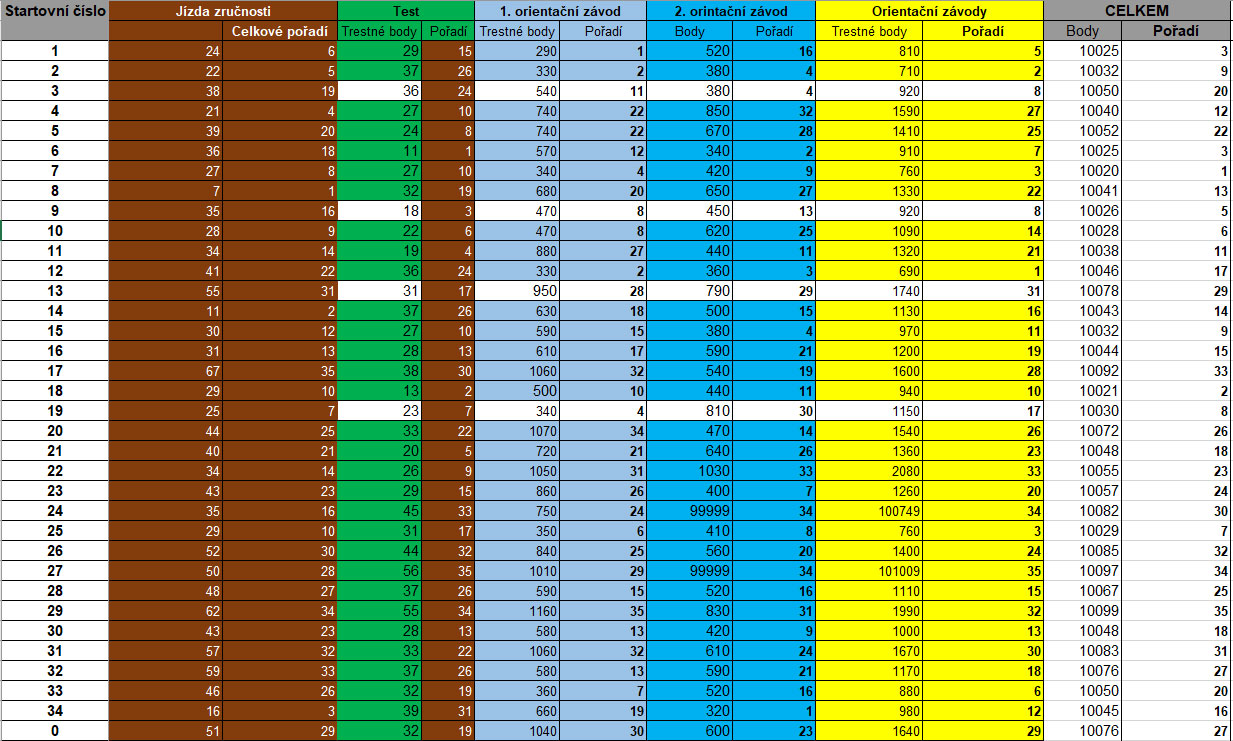Click the 1640 cell in start number 0 row
Viewport: 1233px width, 741px height.
(x=869, y=731)
